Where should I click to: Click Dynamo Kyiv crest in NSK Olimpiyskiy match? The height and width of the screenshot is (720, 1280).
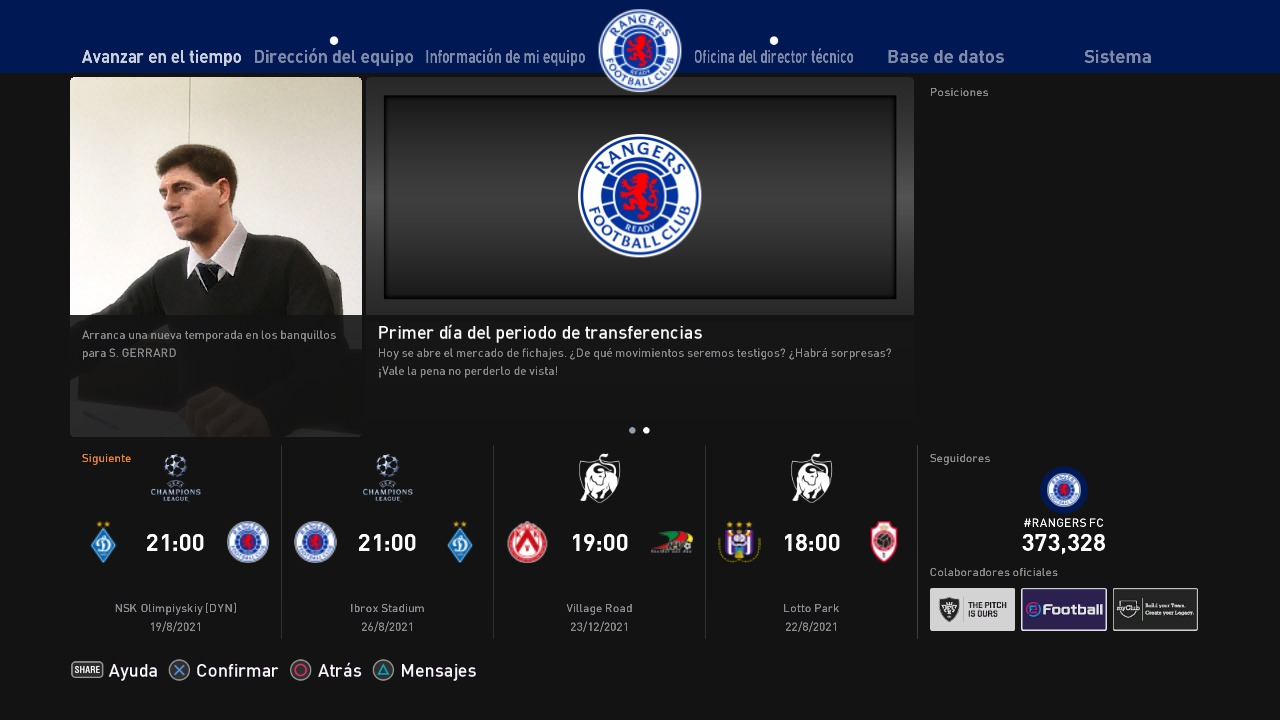click(x=103, y=542)
